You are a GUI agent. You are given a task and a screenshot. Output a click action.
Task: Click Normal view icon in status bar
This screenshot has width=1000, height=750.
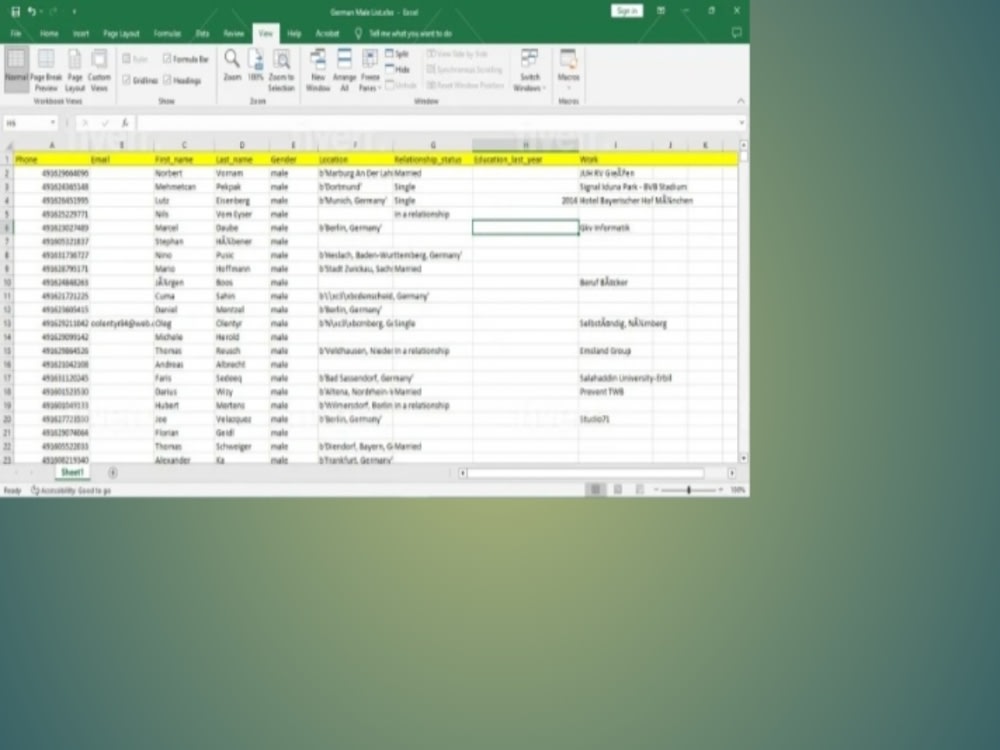595,489
